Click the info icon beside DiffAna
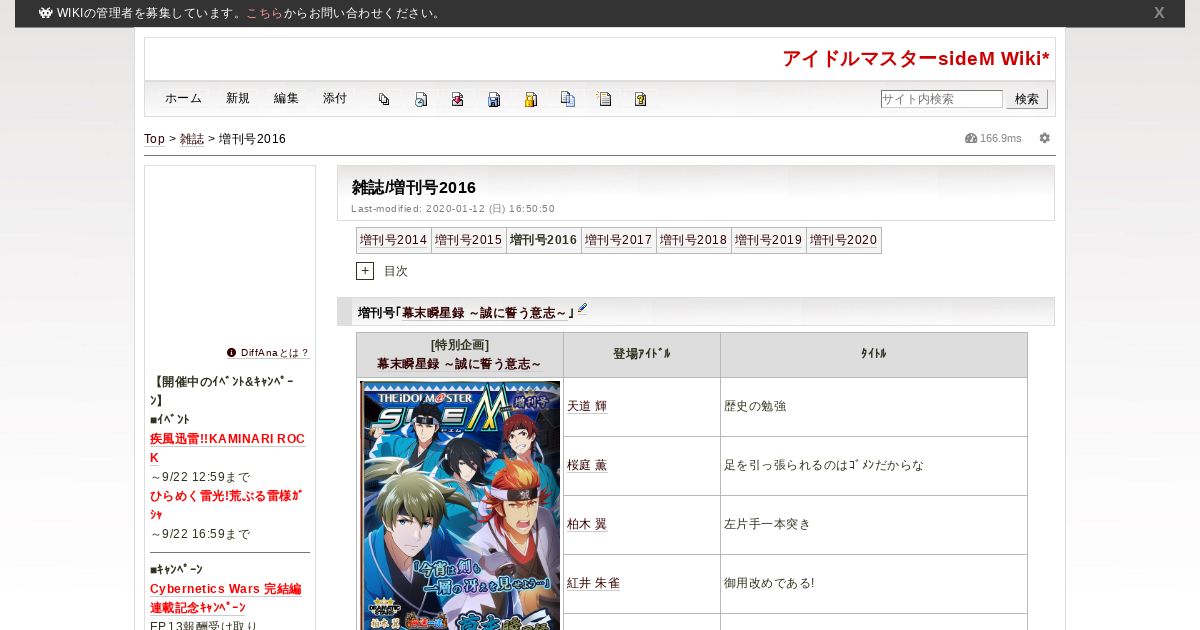Viewport: 1200px width, 630px height. coord(232,352)
